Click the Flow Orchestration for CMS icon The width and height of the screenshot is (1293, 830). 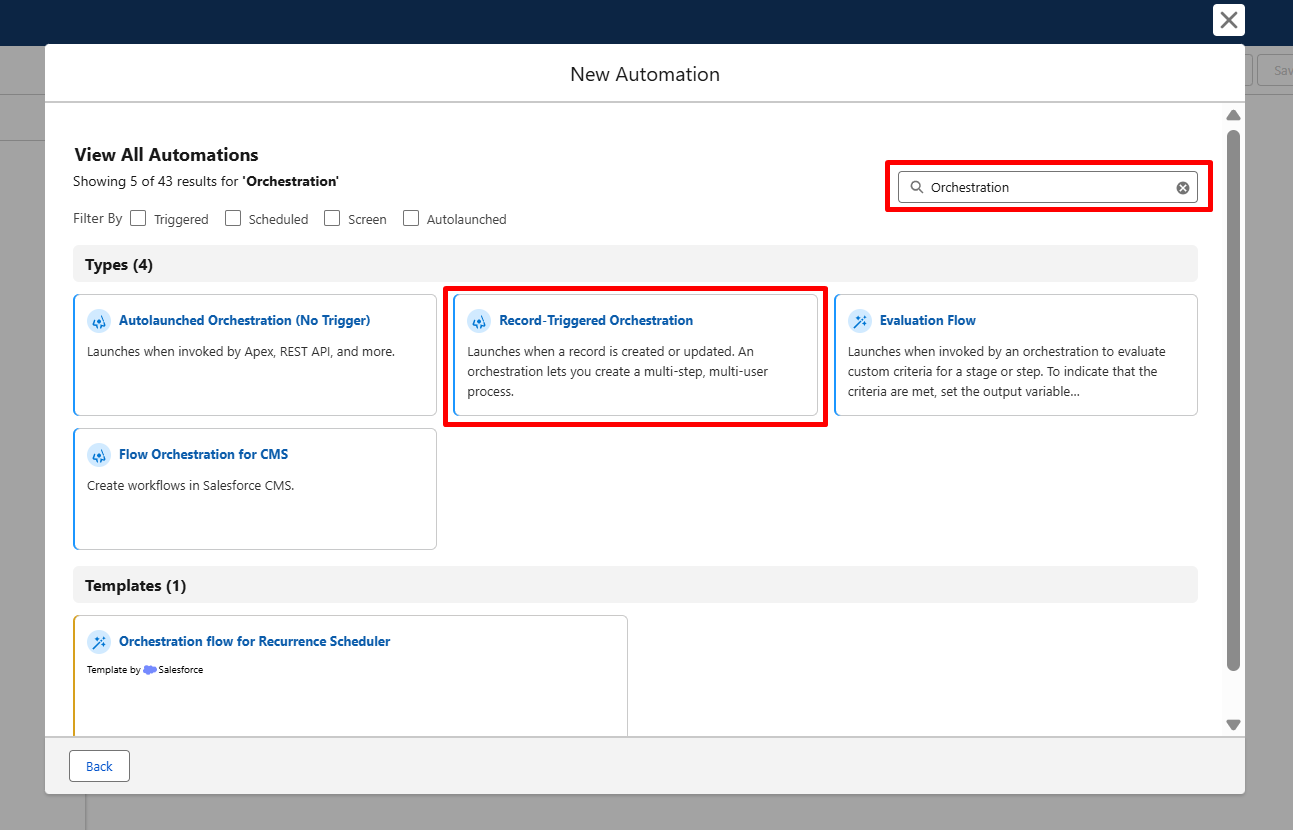click(x=99, y=455)
